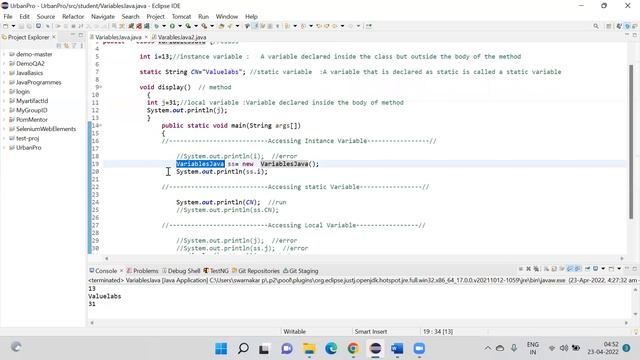Screen dimensions: 640x360
Task: Switch to the VariablesJava2.java editor tab
Action: click(x=182, y=37)
